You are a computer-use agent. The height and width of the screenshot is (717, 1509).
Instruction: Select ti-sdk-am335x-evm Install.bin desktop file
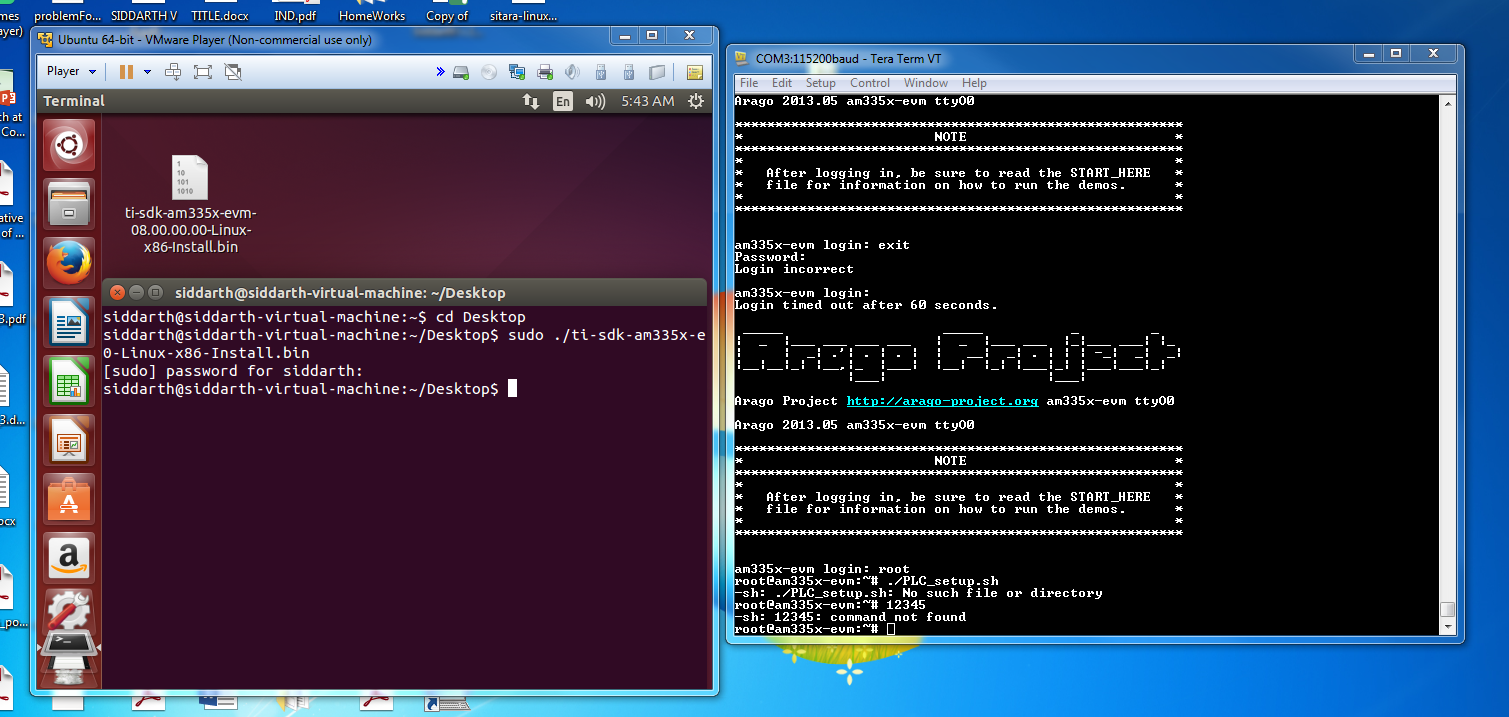190,204
